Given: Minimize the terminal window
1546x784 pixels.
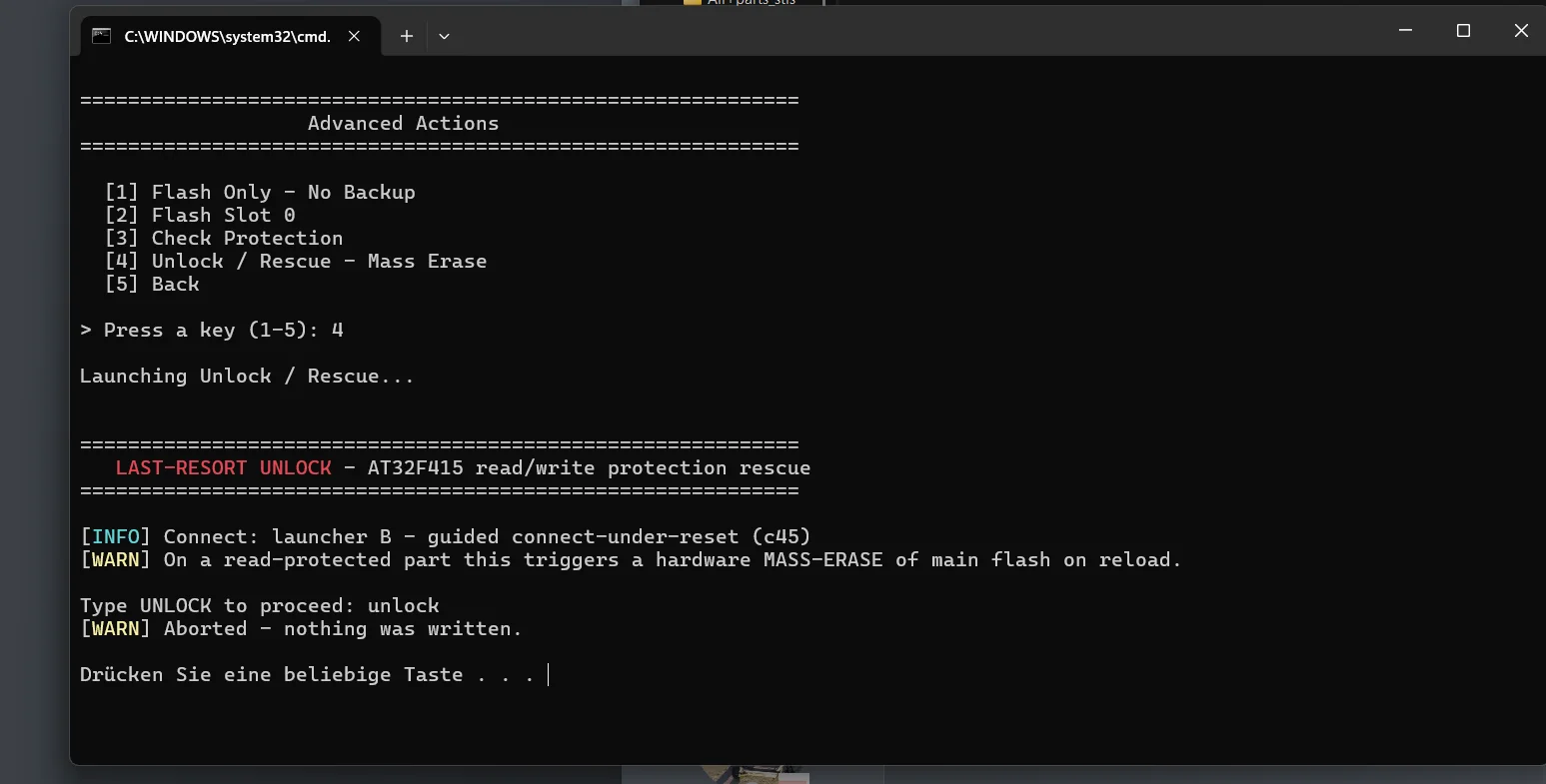Looking at the screenshot, I should tap(1406, 31).
